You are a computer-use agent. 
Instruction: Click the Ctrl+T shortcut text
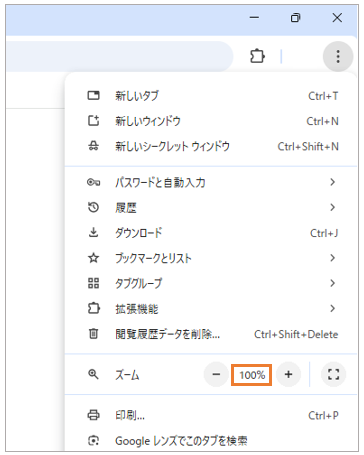[x=323, y=96]
